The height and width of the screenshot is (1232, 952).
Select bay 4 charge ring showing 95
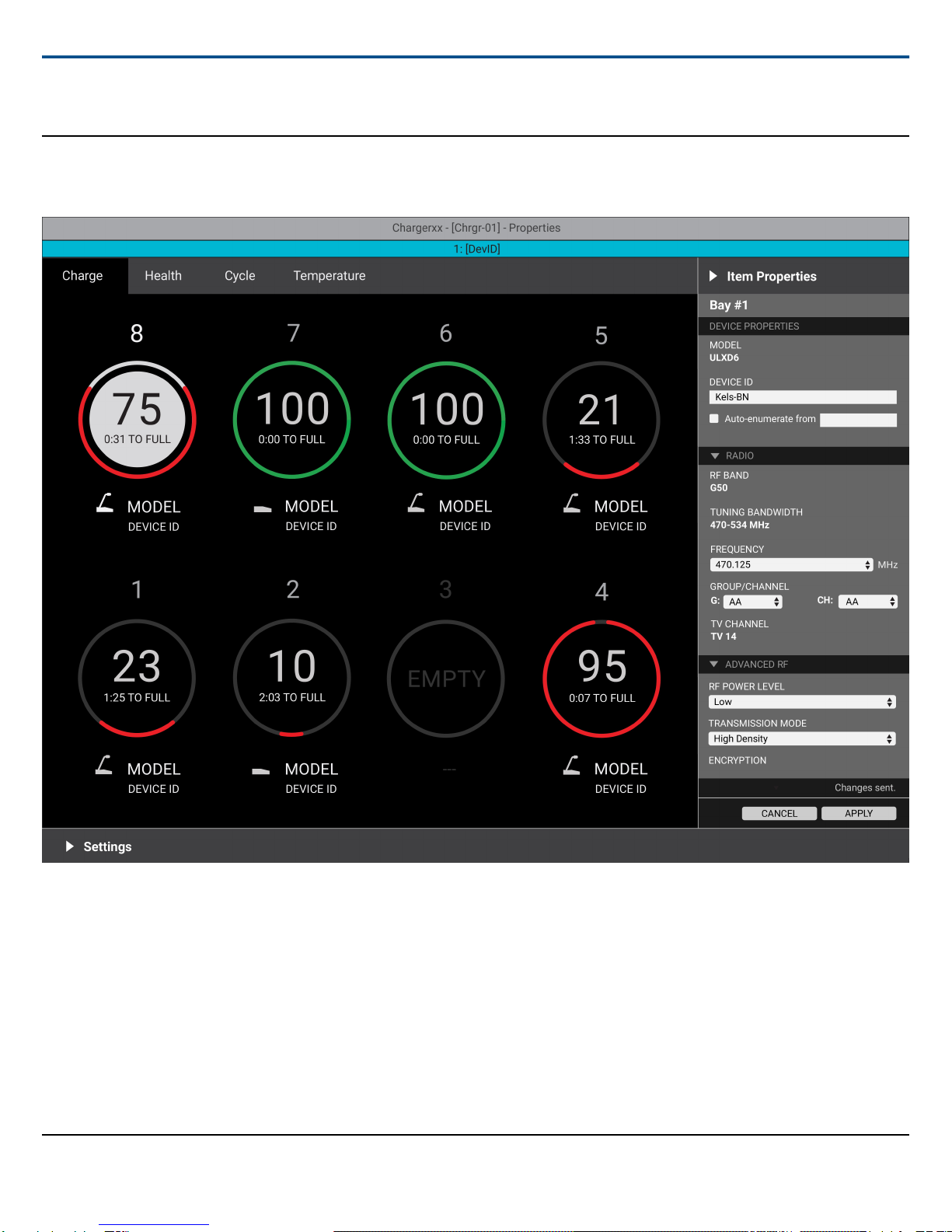[602, 679]
